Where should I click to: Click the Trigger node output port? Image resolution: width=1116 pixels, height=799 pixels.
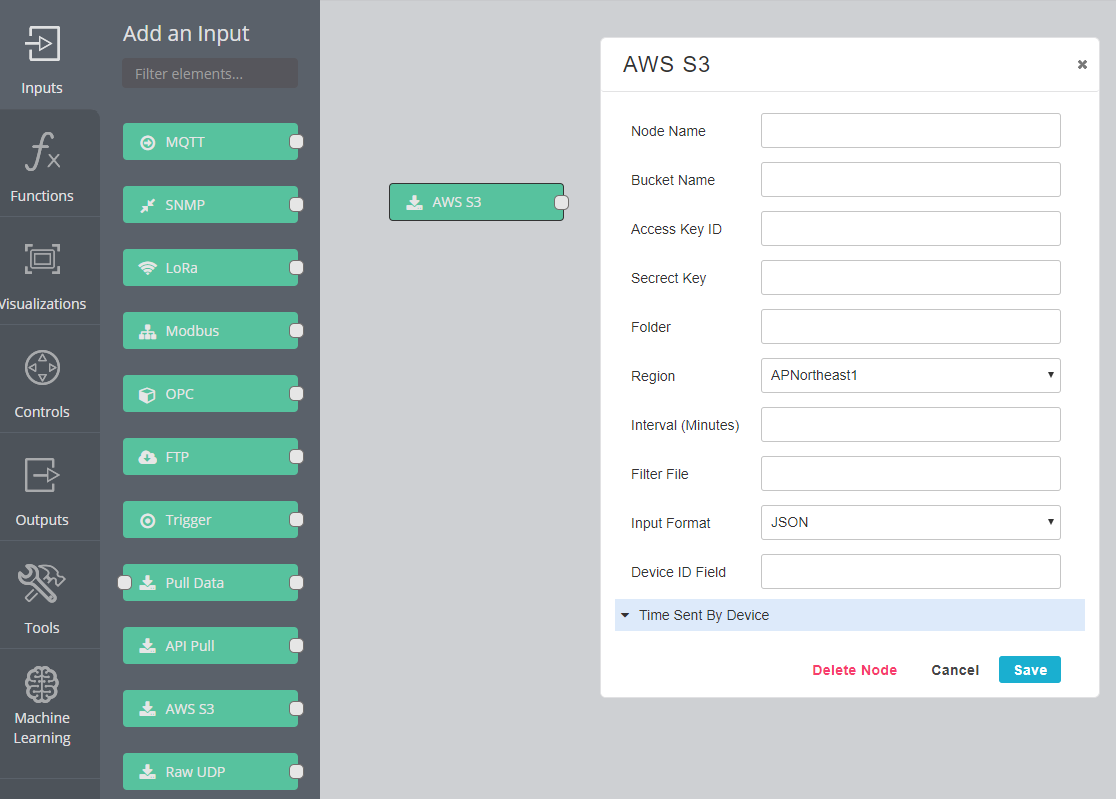pyautogui.click(x=297, y=519)
